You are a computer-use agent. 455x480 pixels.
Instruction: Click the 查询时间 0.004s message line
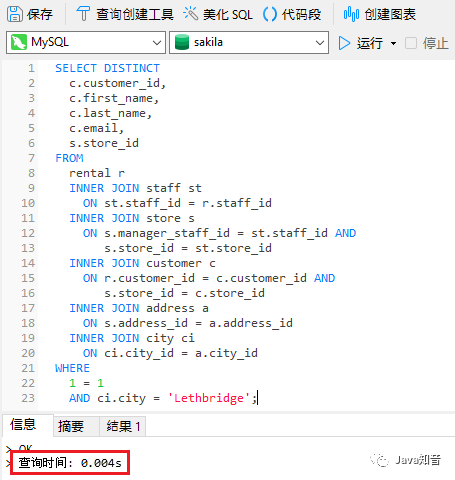[70, 463]
